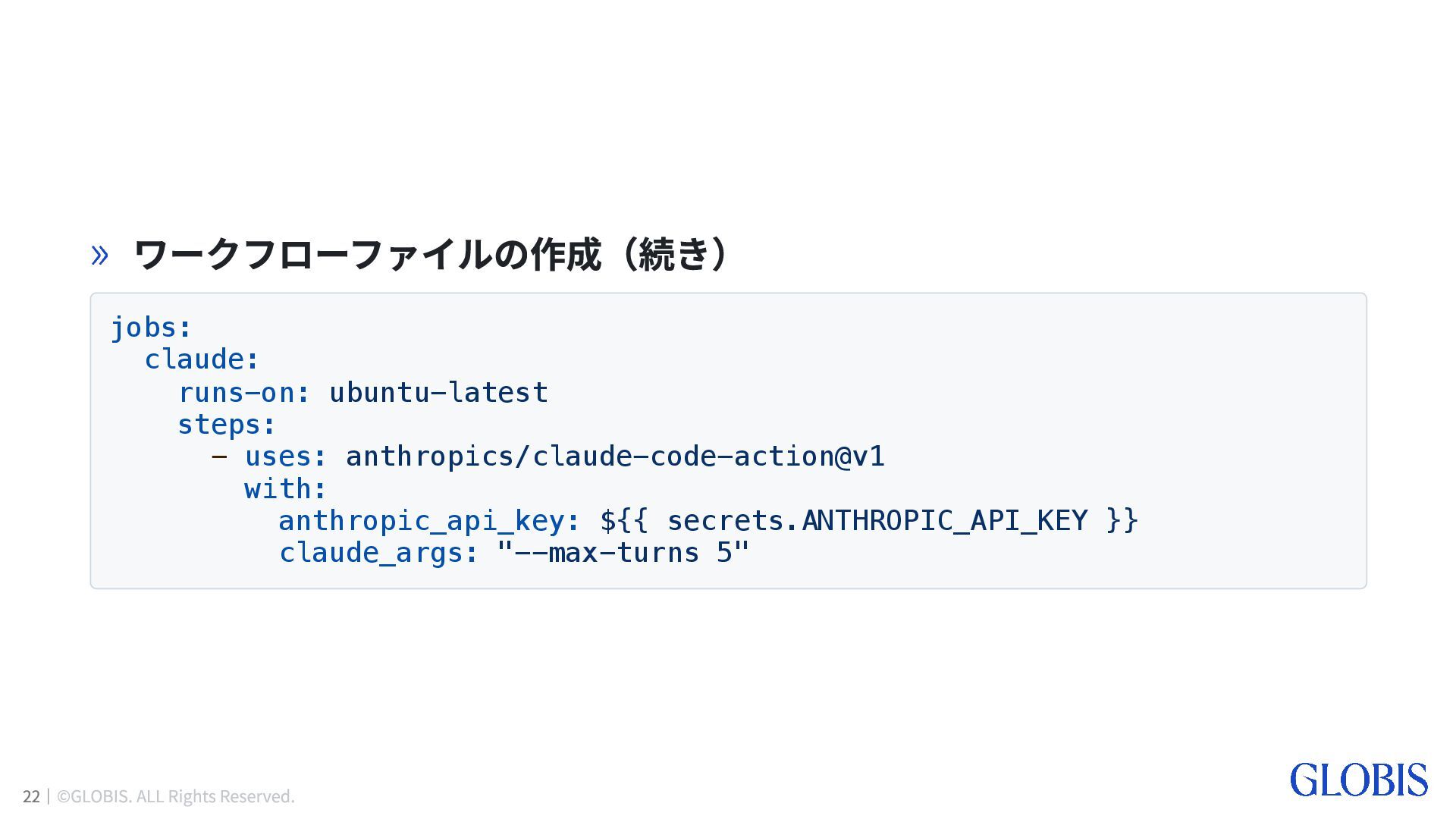Click the secrets.ANTHROPIC_API_KEY expression

[x=869, y=521]
